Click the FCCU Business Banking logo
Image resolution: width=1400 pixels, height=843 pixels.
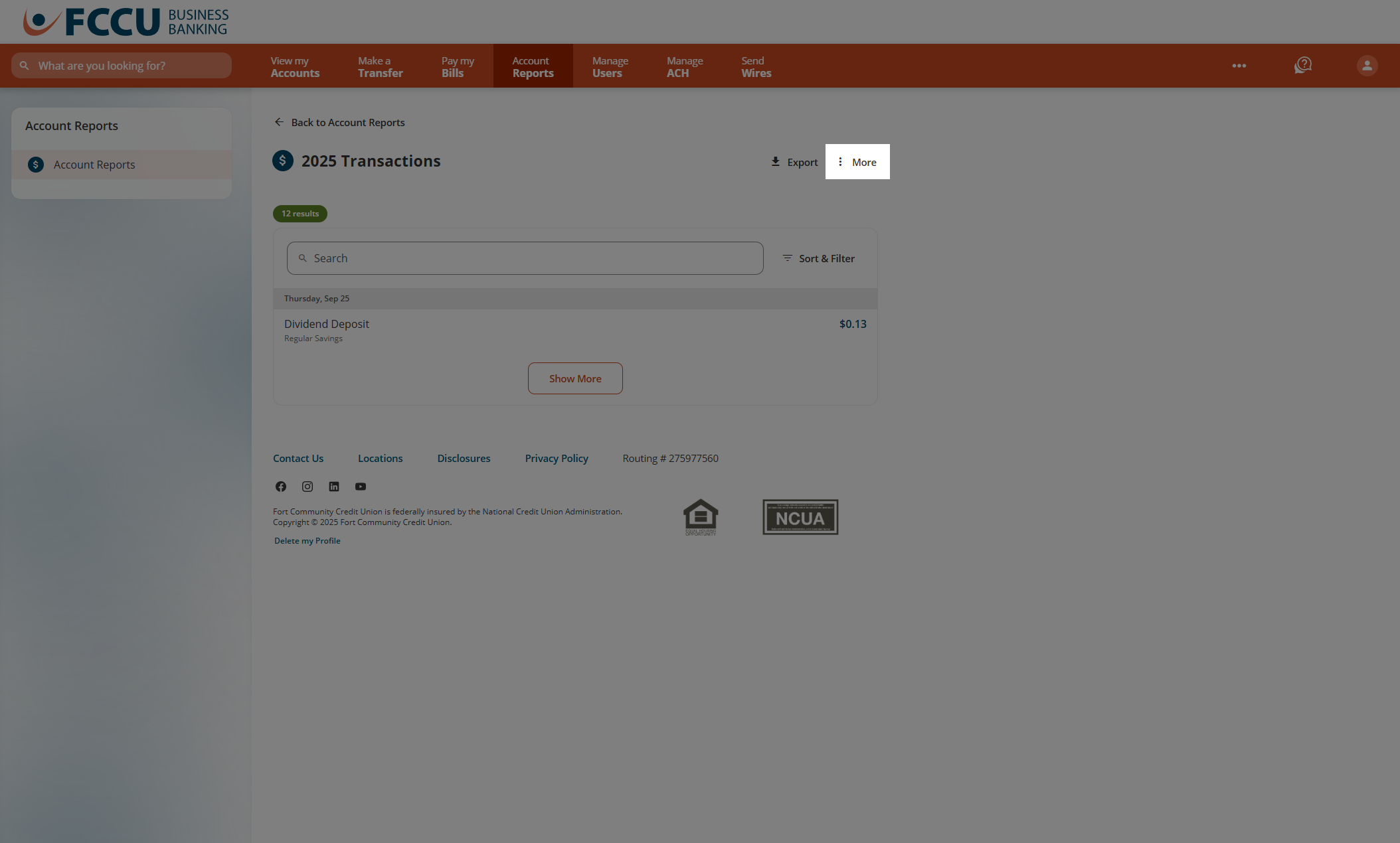(126, 21)
